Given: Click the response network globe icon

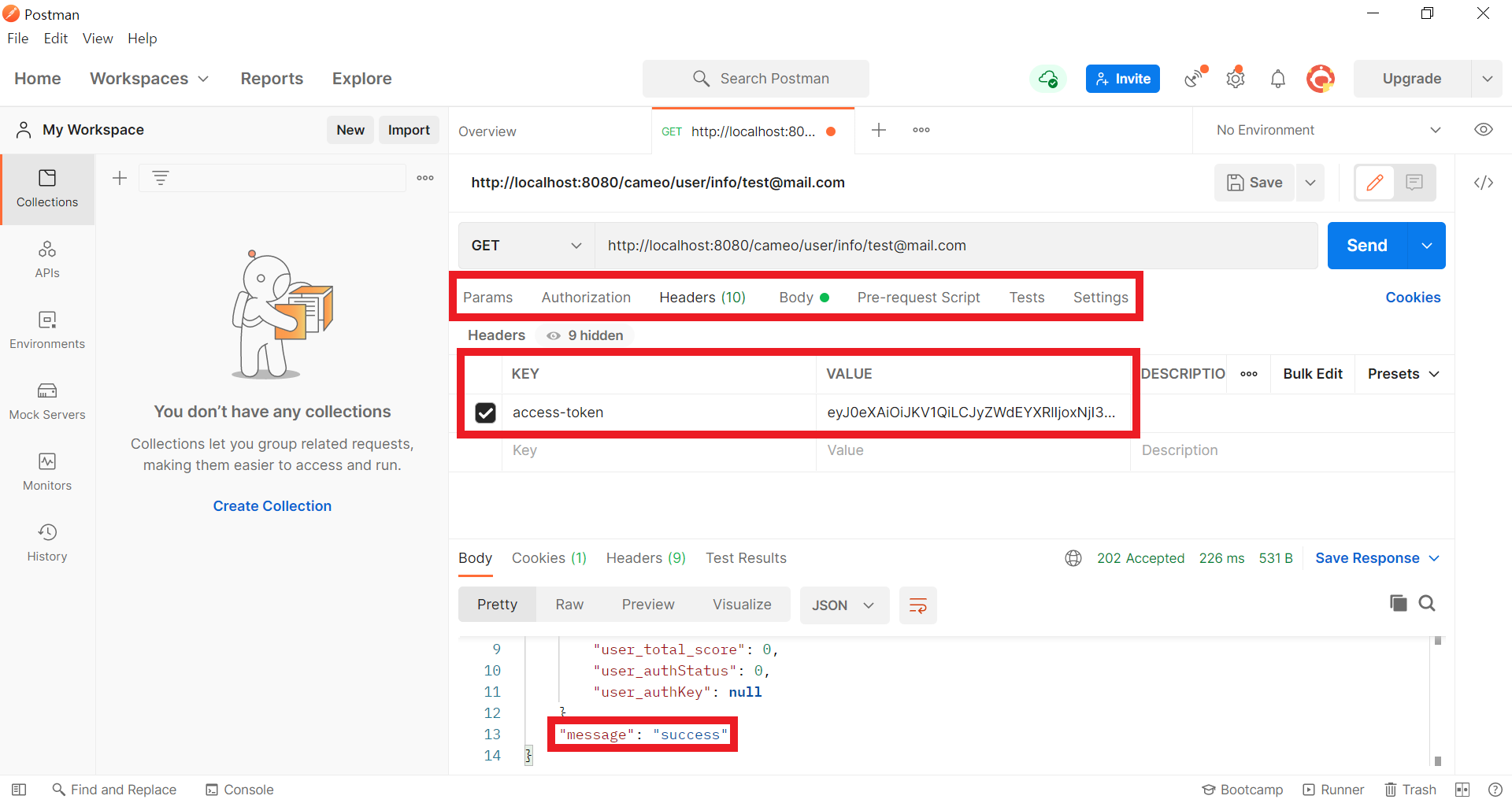Looking at the screenshot, I should pos(1073,558).
